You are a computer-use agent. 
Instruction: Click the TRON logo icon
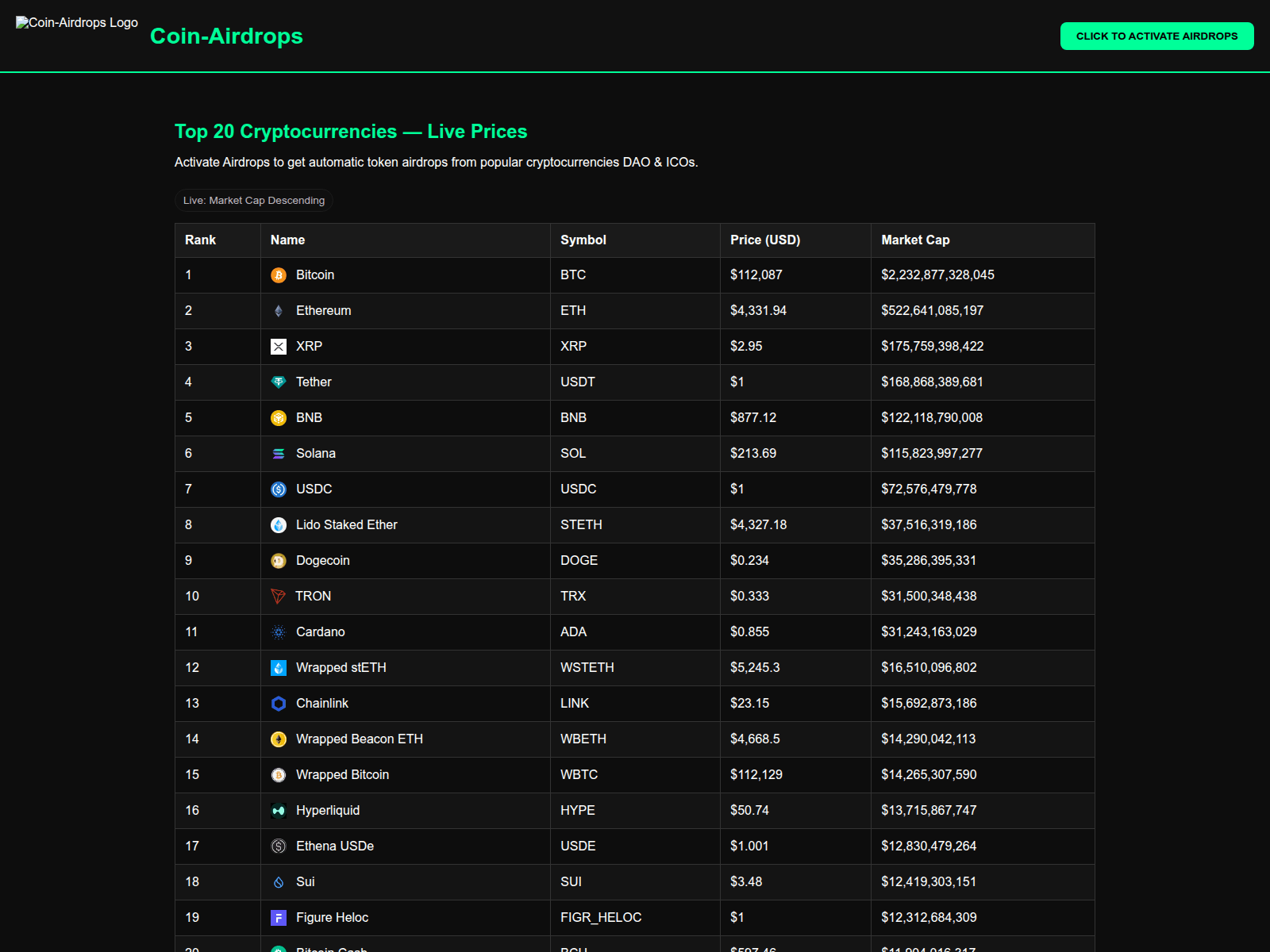(278, 597)
